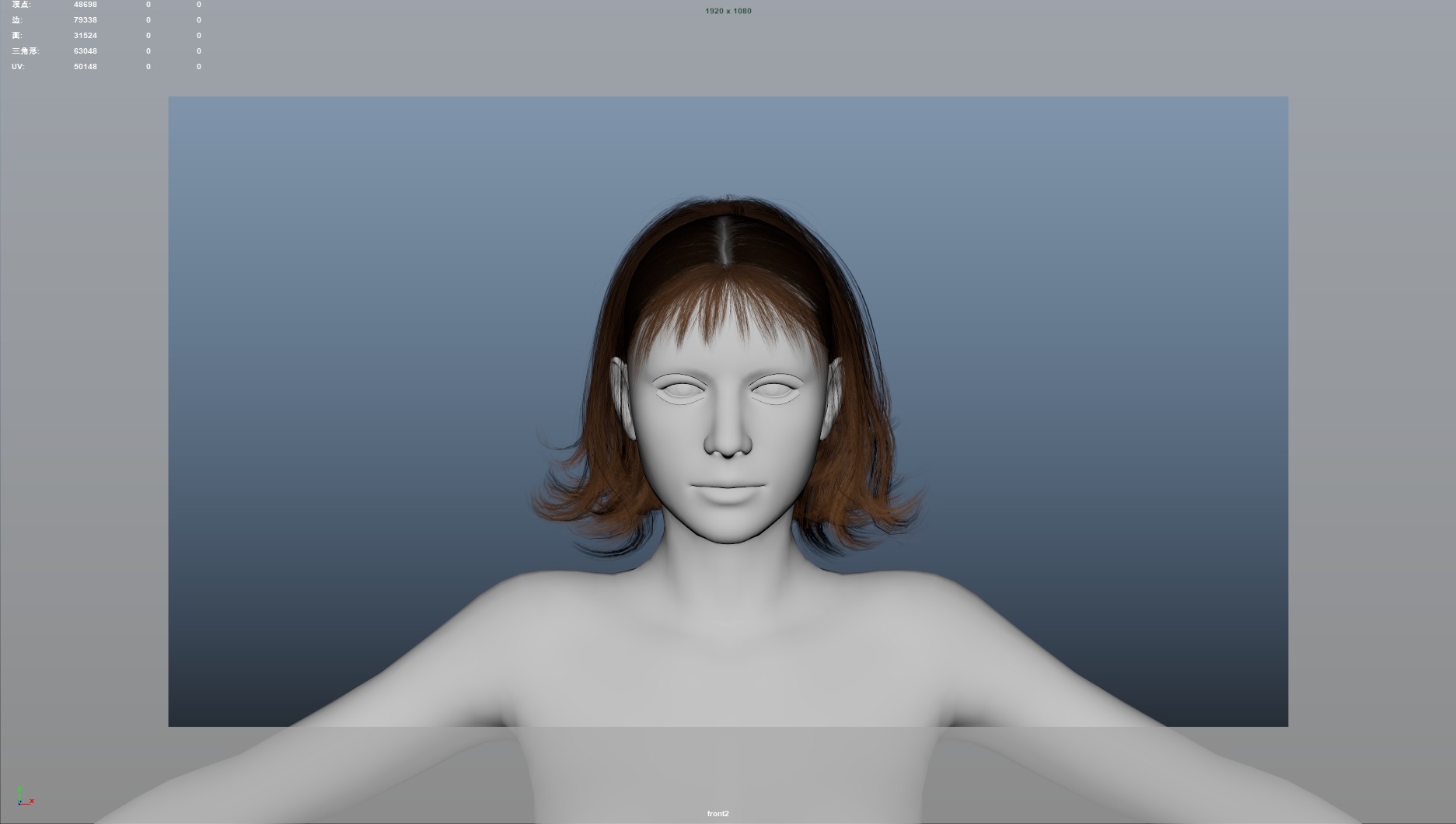
Task: Click the 边 edge count value 79338
Action: click(x=86, y=20)
